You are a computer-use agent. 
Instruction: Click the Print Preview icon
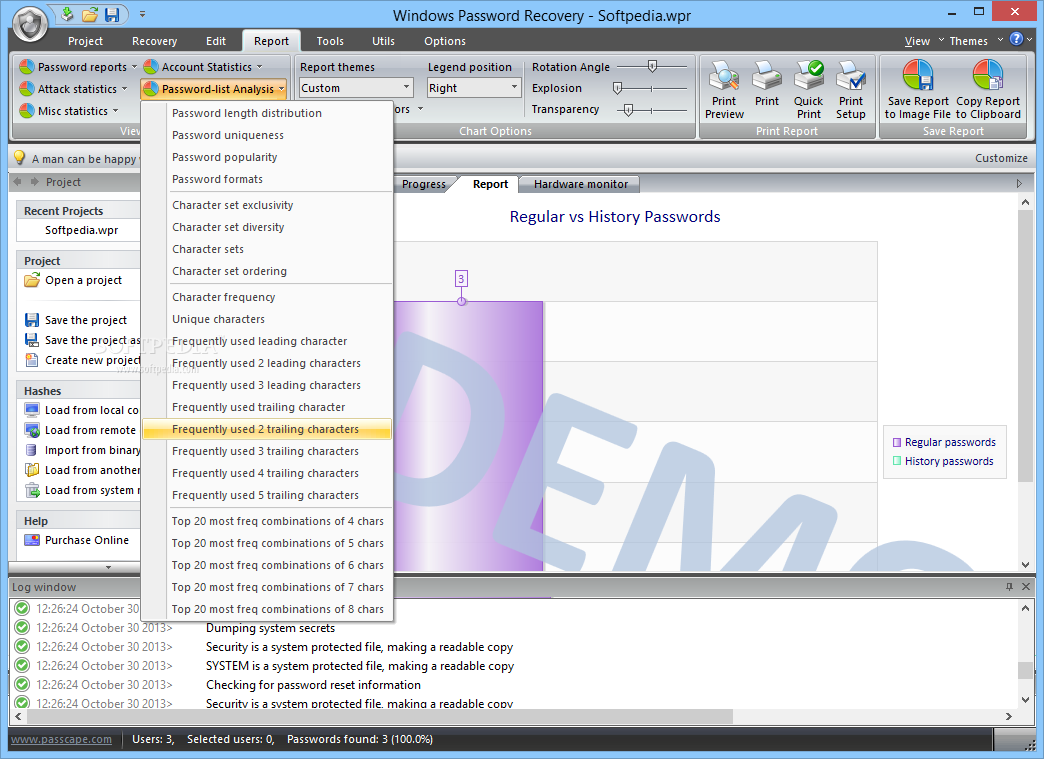pos(724,75)
